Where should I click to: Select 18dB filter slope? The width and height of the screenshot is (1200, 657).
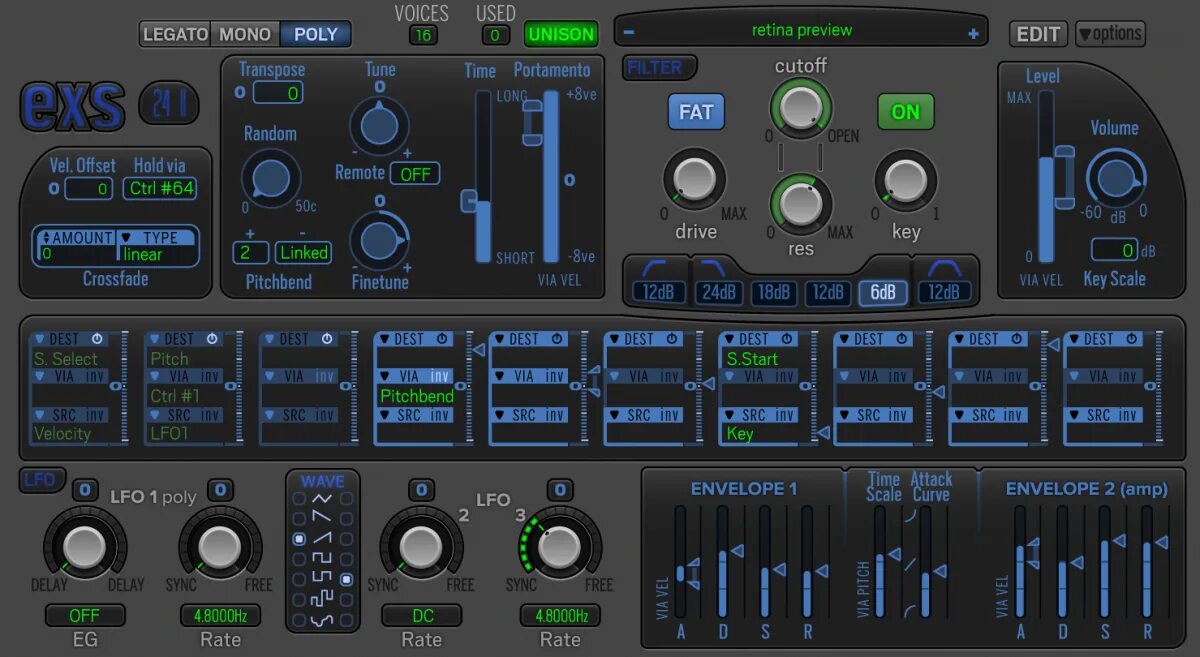tap(773, 293)
